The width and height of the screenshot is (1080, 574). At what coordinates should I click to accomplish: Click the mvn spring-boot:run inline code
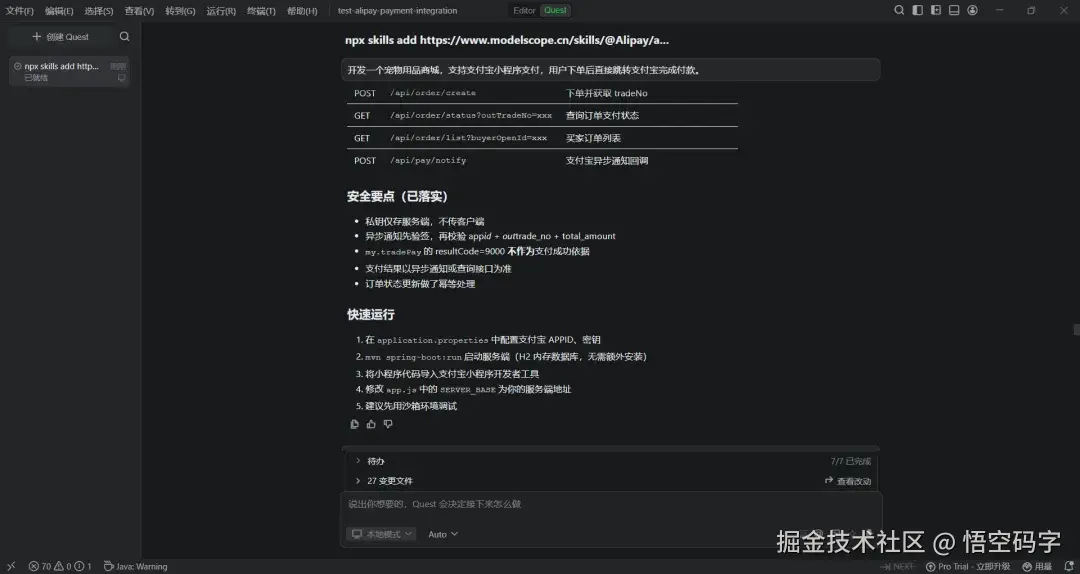coord(413,357)
